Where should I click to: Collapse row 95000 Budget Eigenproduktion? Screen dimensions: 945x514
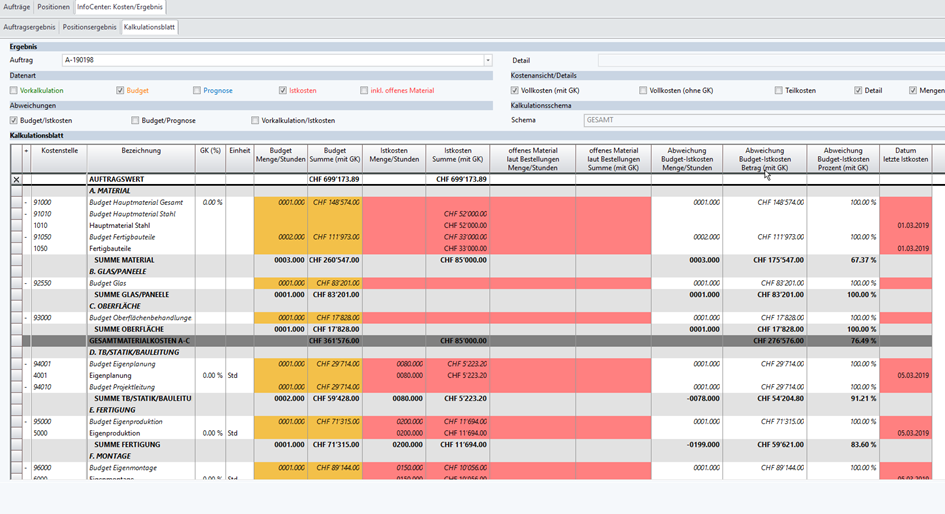click(x=26, y=422)
